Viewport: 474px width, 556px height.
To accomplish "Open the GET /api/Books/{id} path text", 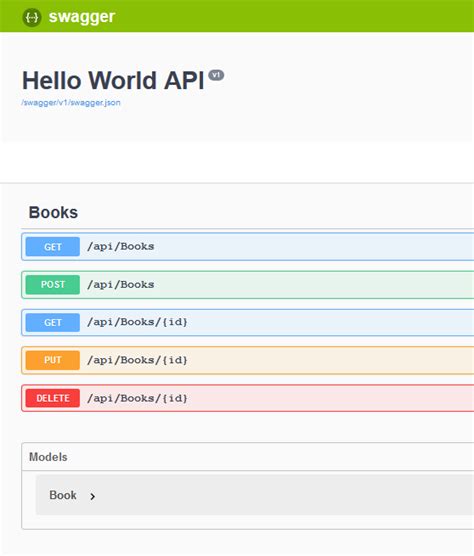I will point(138,322).
